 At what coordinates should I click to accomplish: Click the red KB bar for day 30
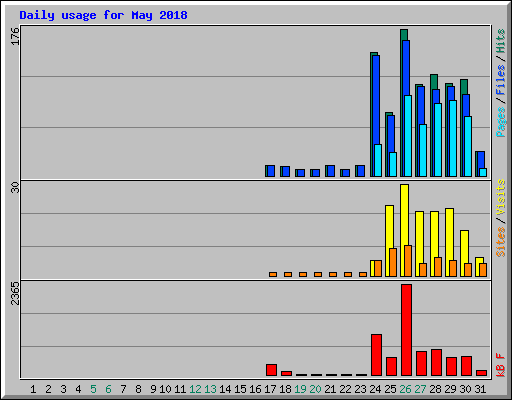(467, 366)
